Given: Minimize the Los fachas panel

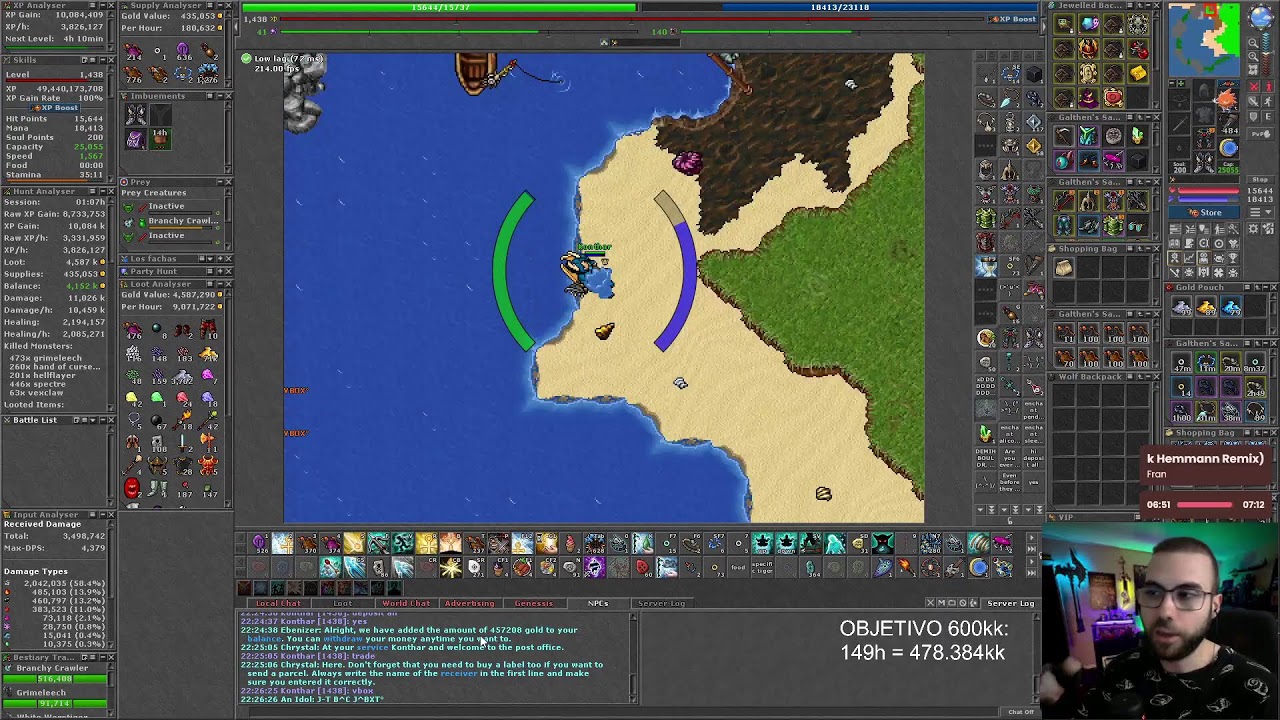Looking at the screenshot, I should tap(220, 258).
